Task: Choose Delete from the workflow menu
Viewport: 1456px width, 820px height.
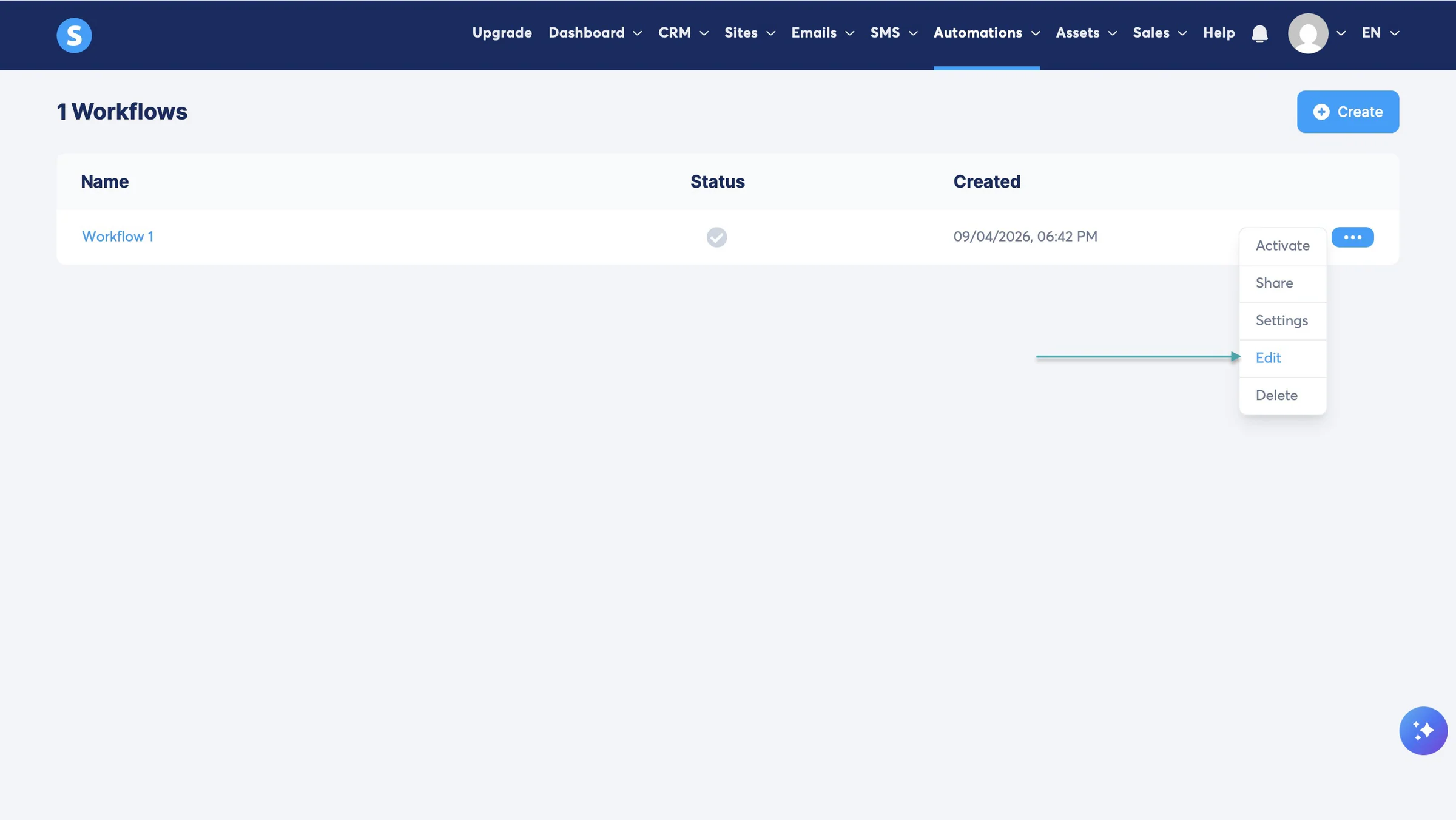Action: tap(1282, 396)
